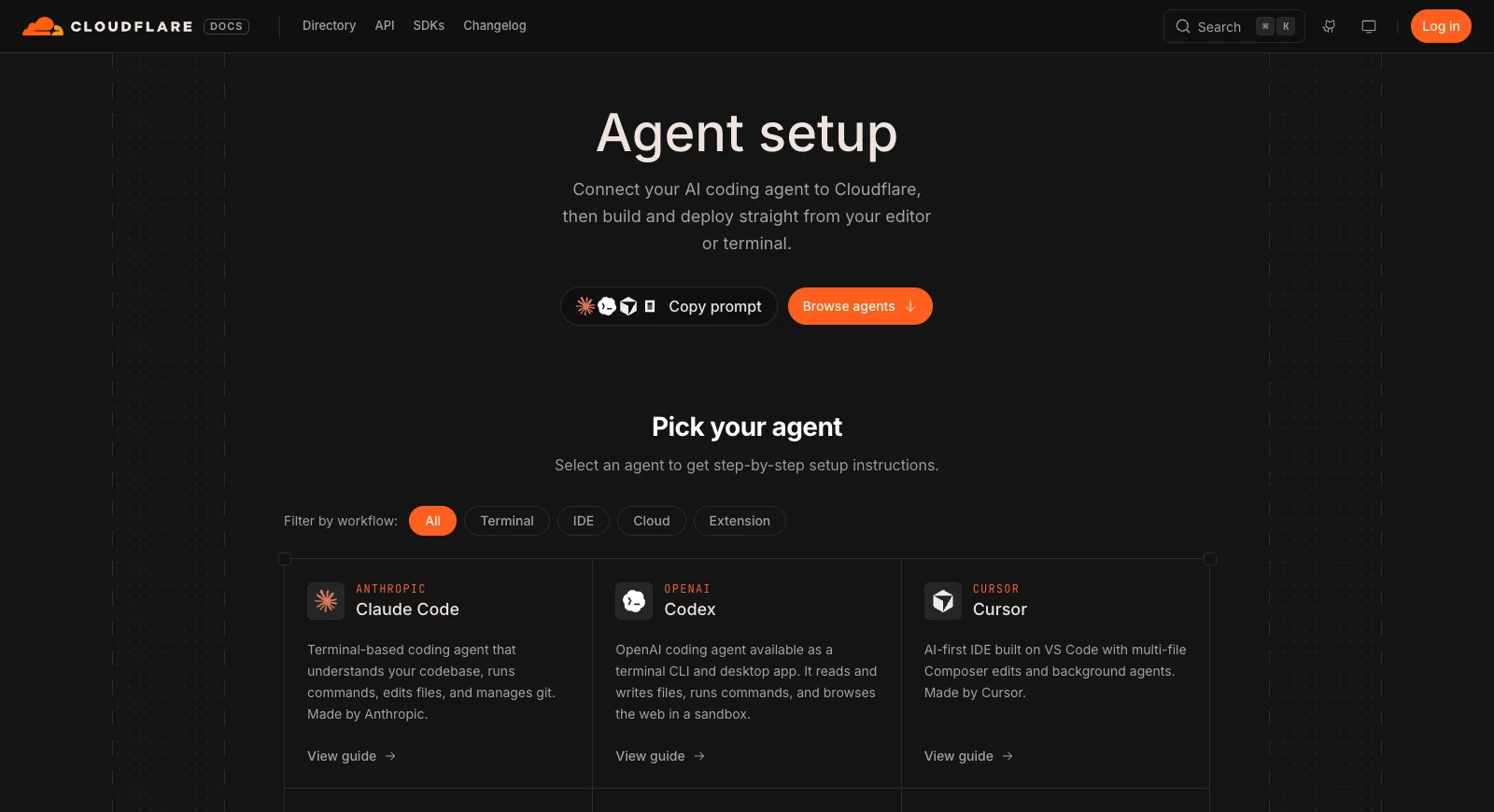1494x812 pixels.
Task: Click the OpenAI icon on Codex card
Action: pyautogui.click(x=634, y=601)
